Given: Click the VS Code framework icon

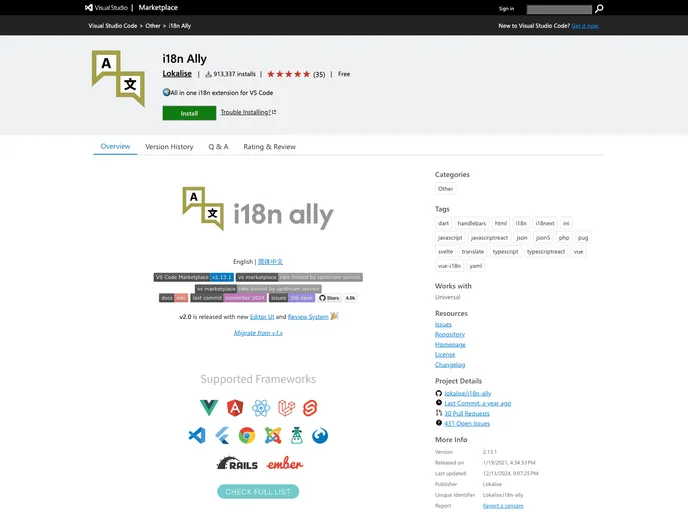Looking at the screenshot, I should 197,436.
